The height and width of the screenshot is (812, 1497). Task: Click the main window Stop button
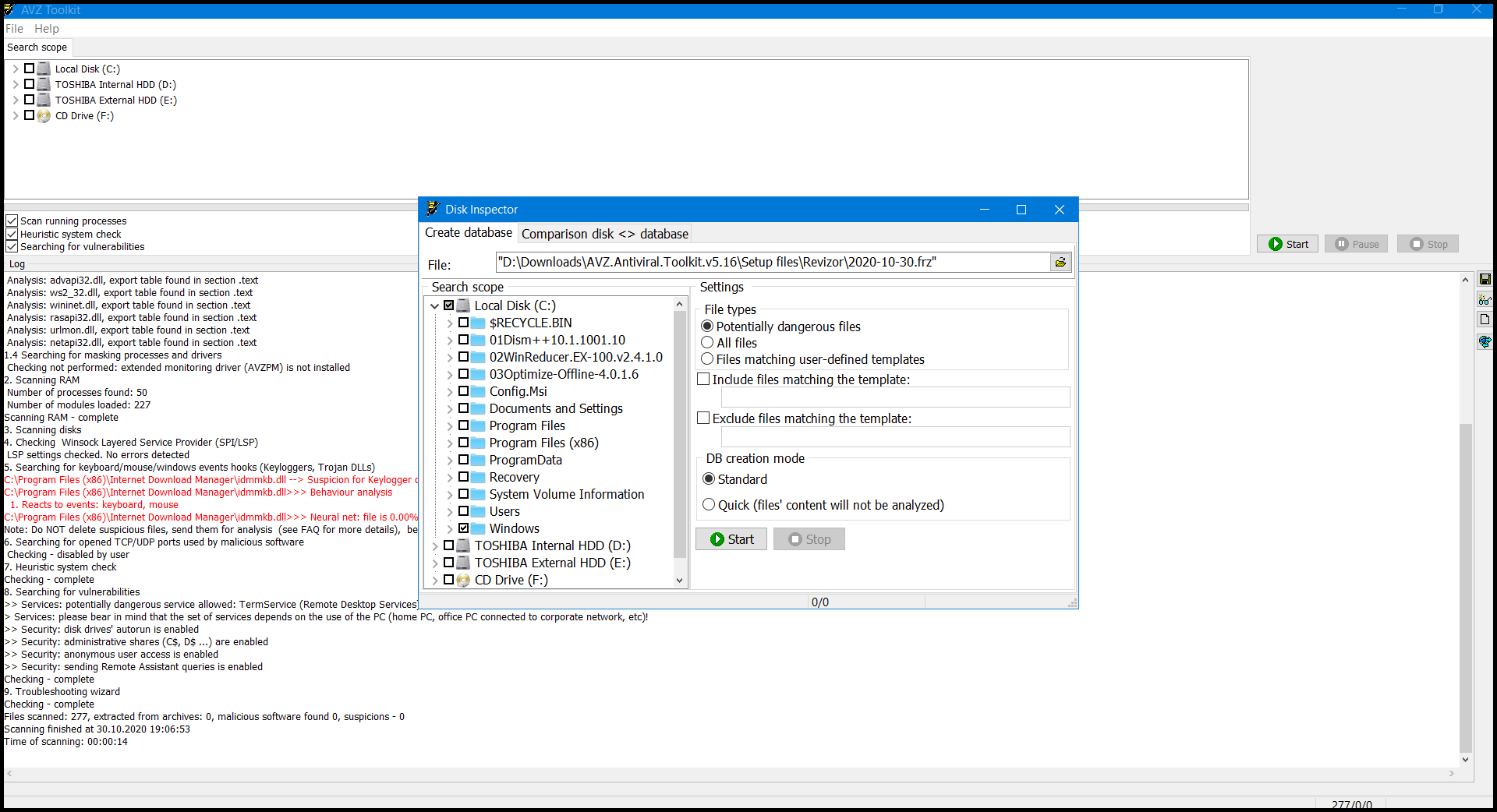(x=1428, y=244)
